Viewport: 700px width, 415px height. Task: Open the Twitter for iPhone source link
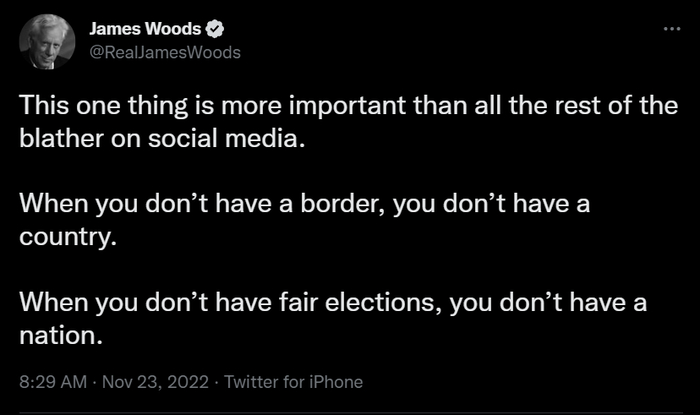[293, 381]
